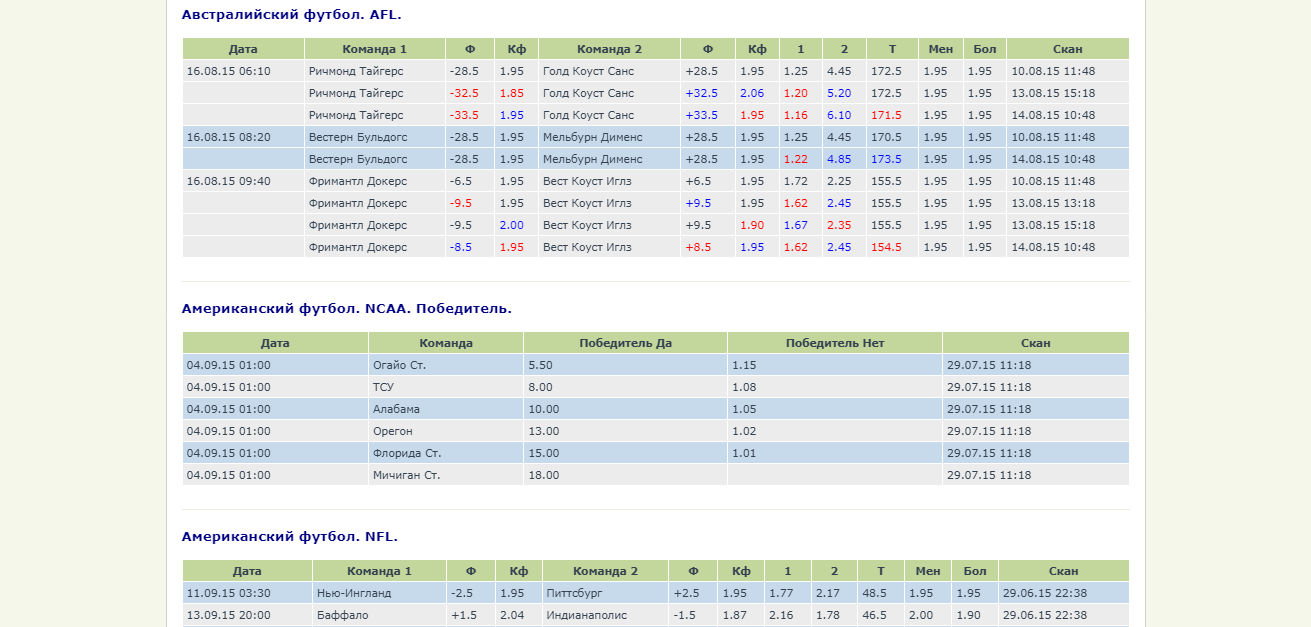Select the red handicap value '-33.5'

pyautogui.click(x=464, y=115)
